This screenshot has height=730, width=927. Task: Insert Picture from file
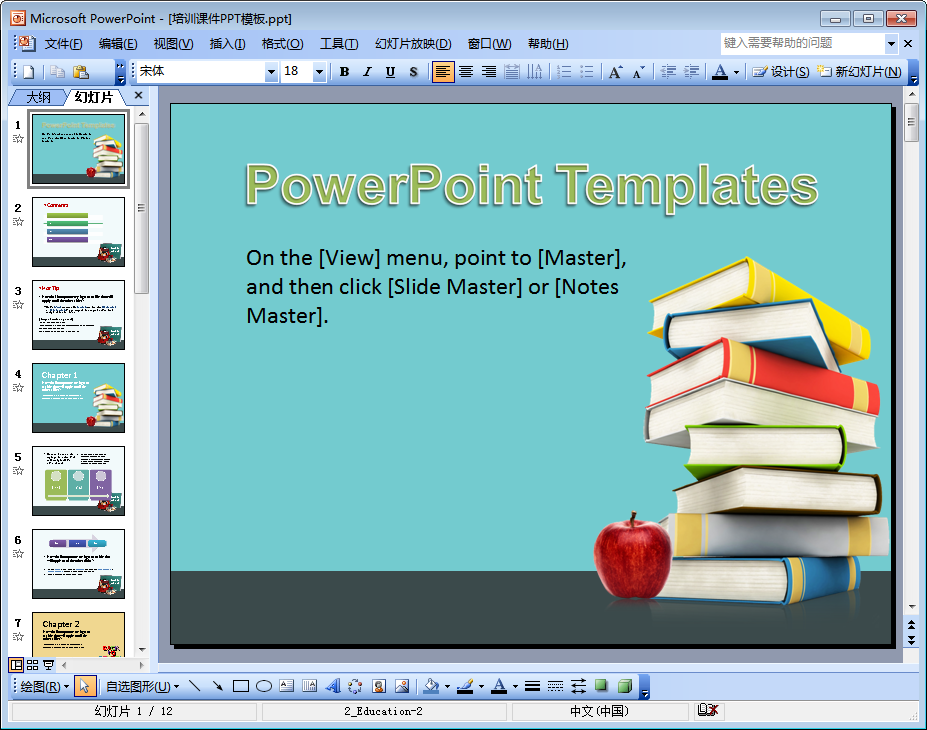(x=402, y=686)
